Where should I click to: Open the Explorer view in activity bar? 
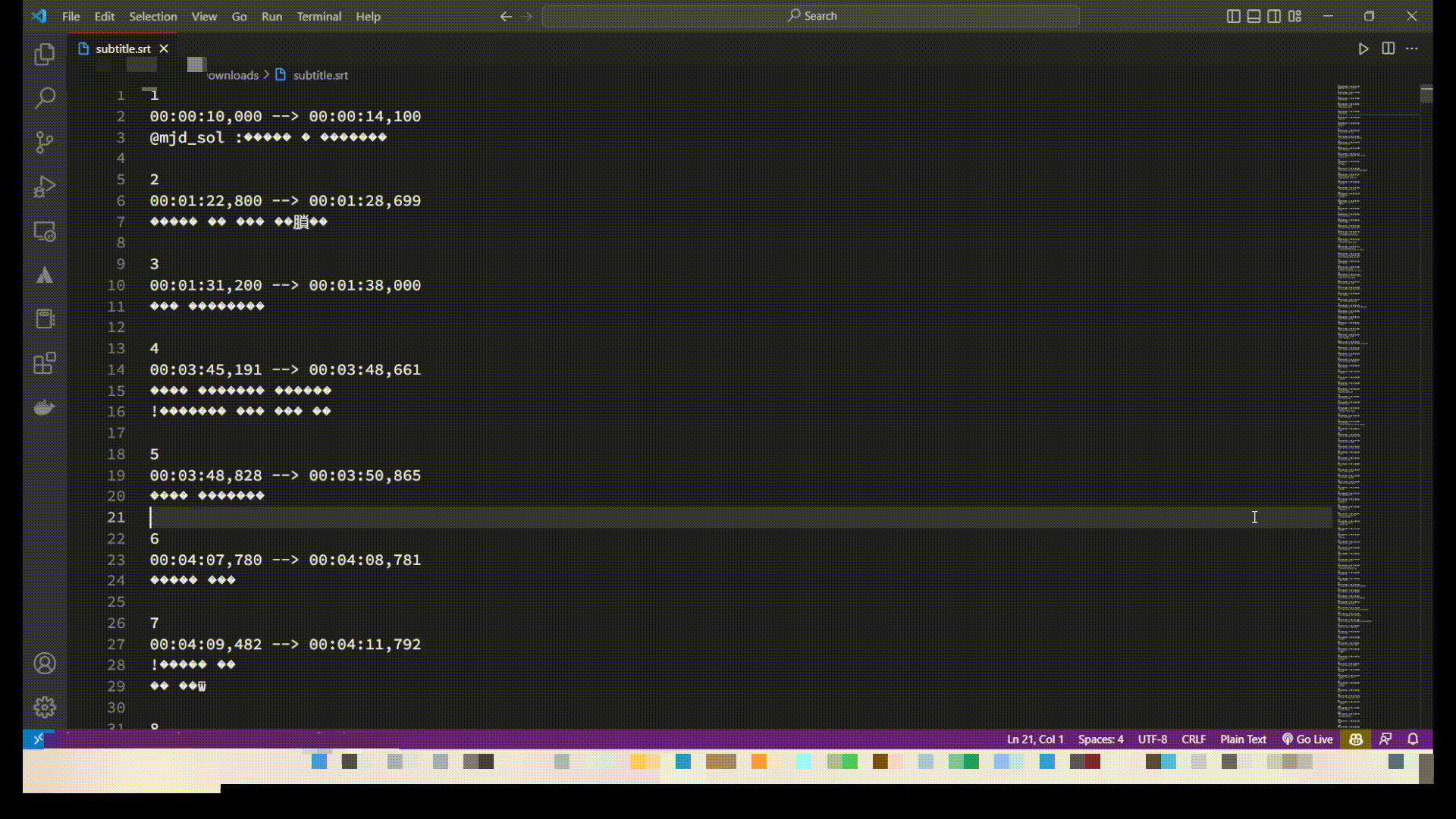45,54
